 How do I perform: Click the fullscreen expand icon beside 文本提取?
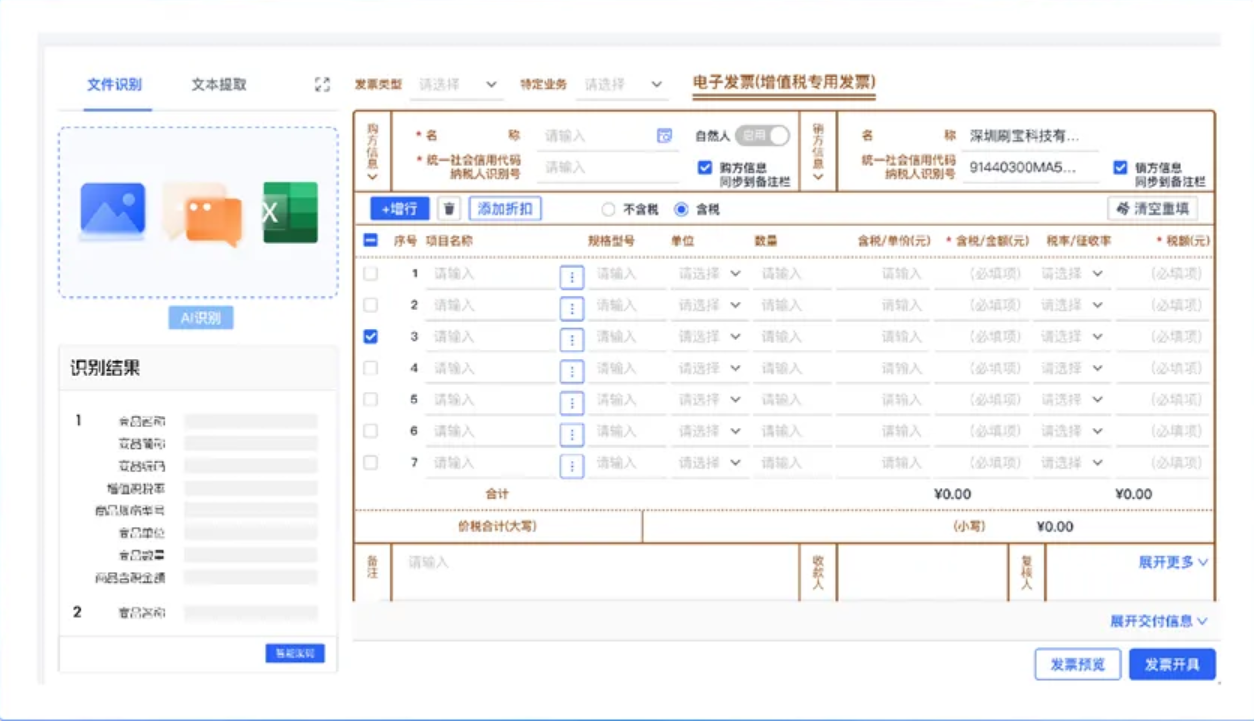322,85
